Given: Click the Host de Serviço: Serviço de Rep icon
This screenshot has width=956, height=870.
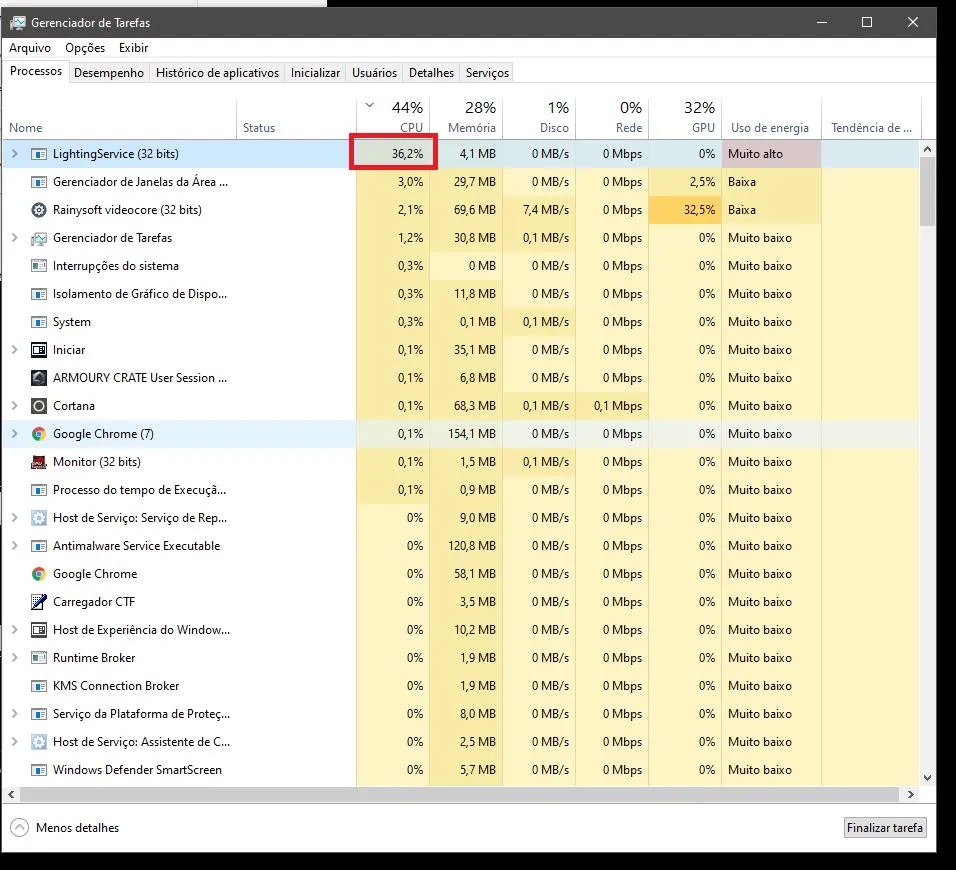Looking at the screenshot, I should (38, 518).
